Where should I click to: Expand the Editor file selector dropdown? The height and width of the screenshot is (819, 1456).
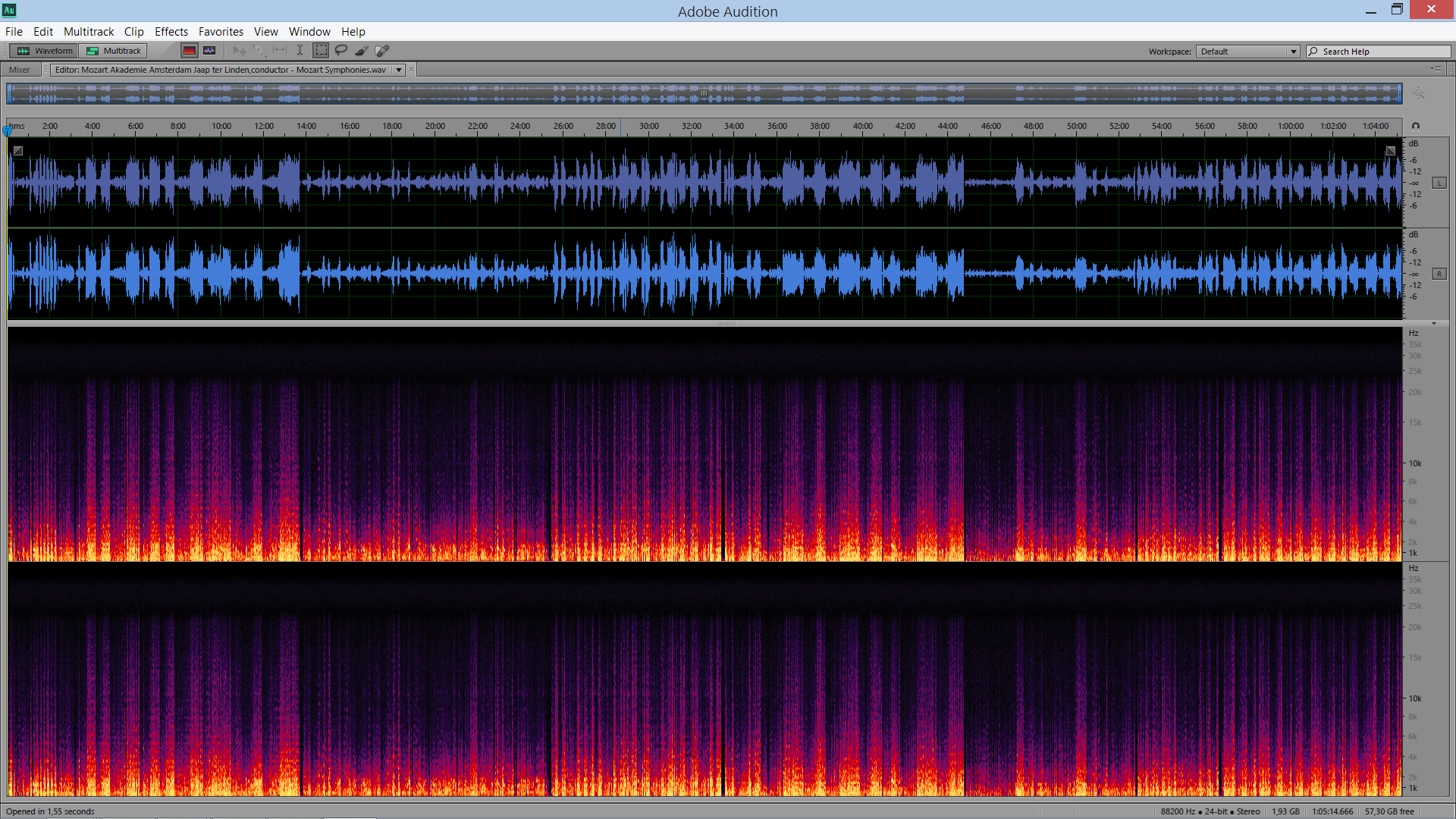pyautogui.click(x=399, y=70)
